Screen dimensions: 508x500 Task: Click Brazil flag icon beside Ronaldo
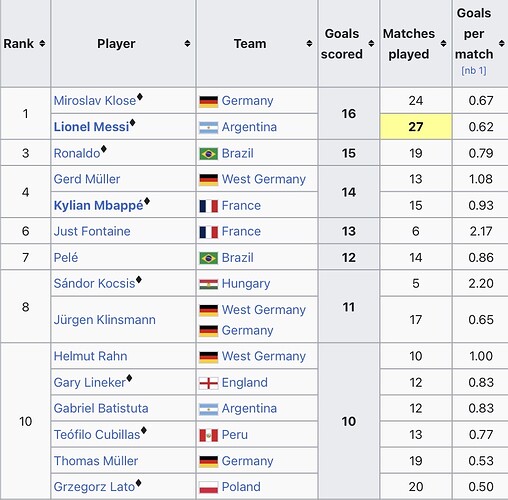coord(209,154)
